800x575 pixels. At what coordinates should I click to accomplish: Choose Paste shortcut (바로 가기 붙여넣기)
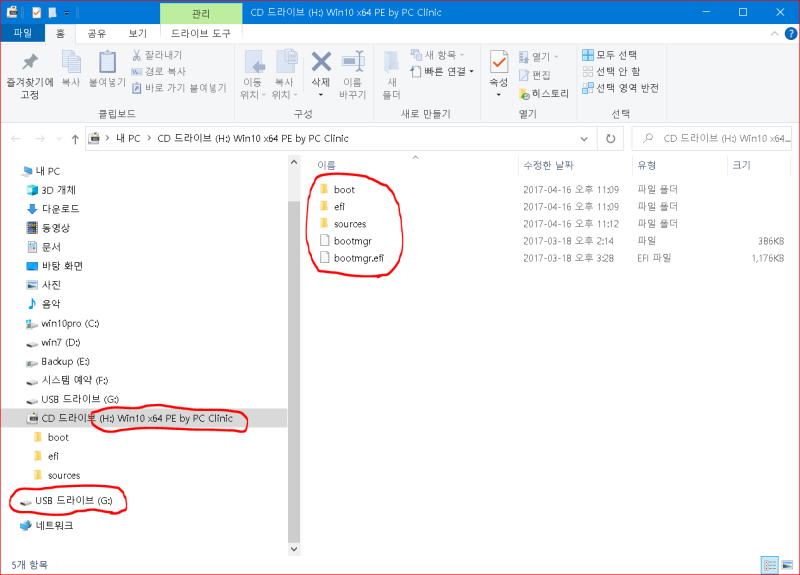(179, 88)
